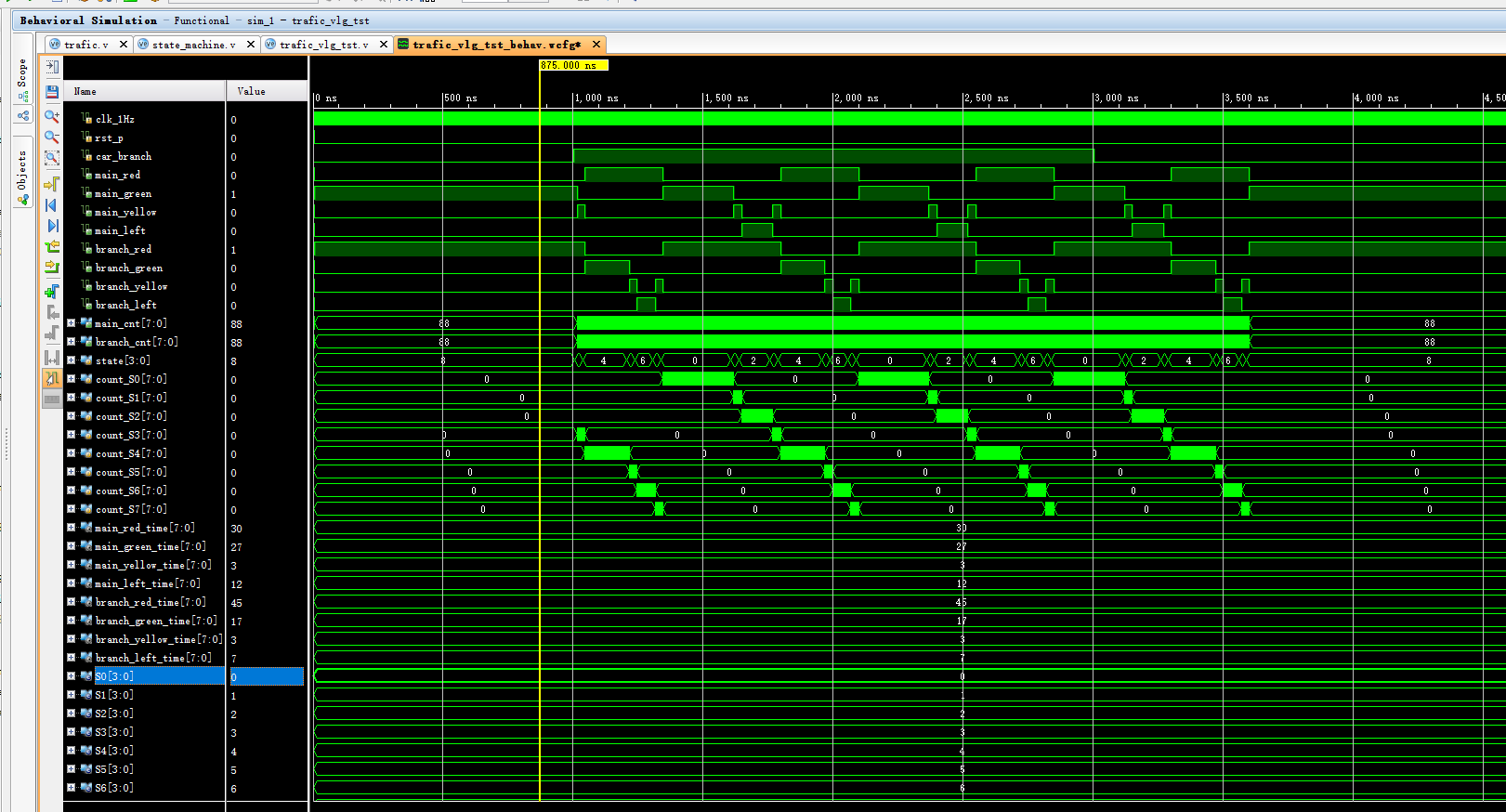Viewport: 1506px width, 812px height.
Task: Switch to the trafic_vlg_tst.v tab
Action: [323, 45]
